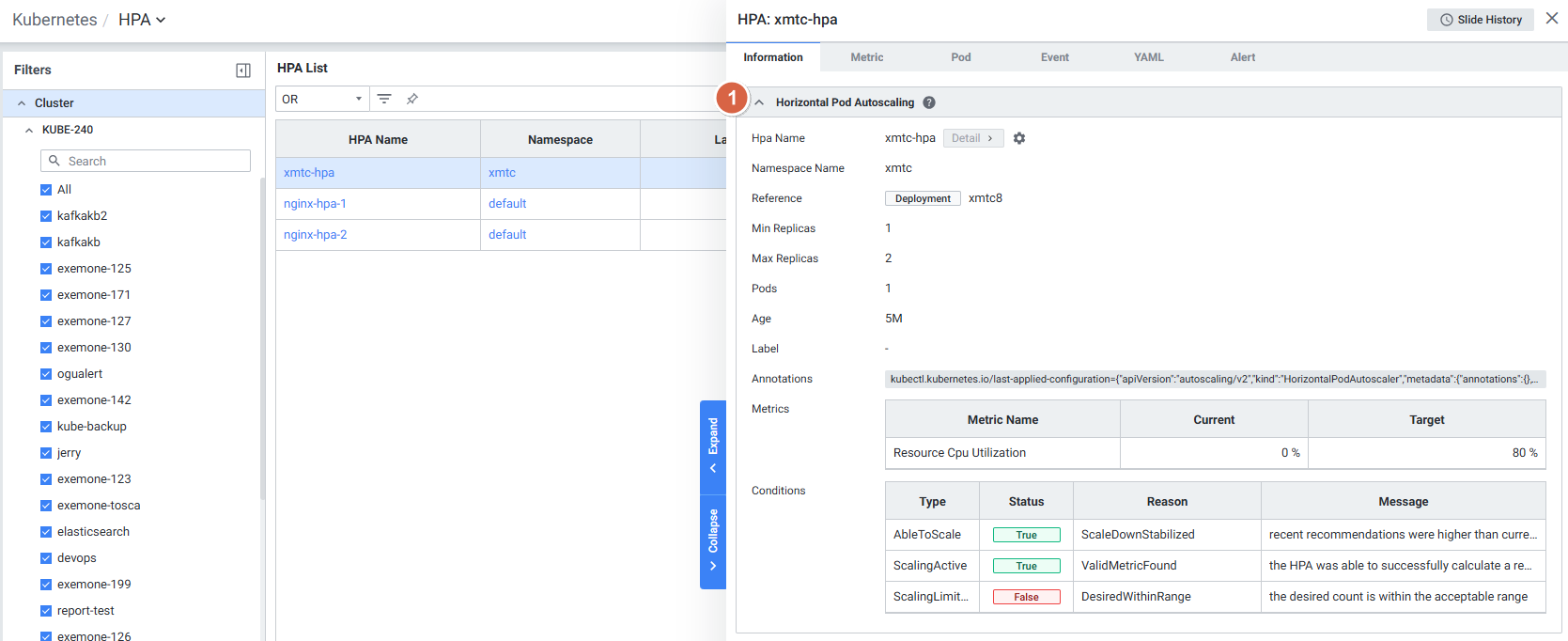The width and height of the screenshot is (1568, 641).
Task: Collapse the Cluster filter section
Action: point(22,103)
